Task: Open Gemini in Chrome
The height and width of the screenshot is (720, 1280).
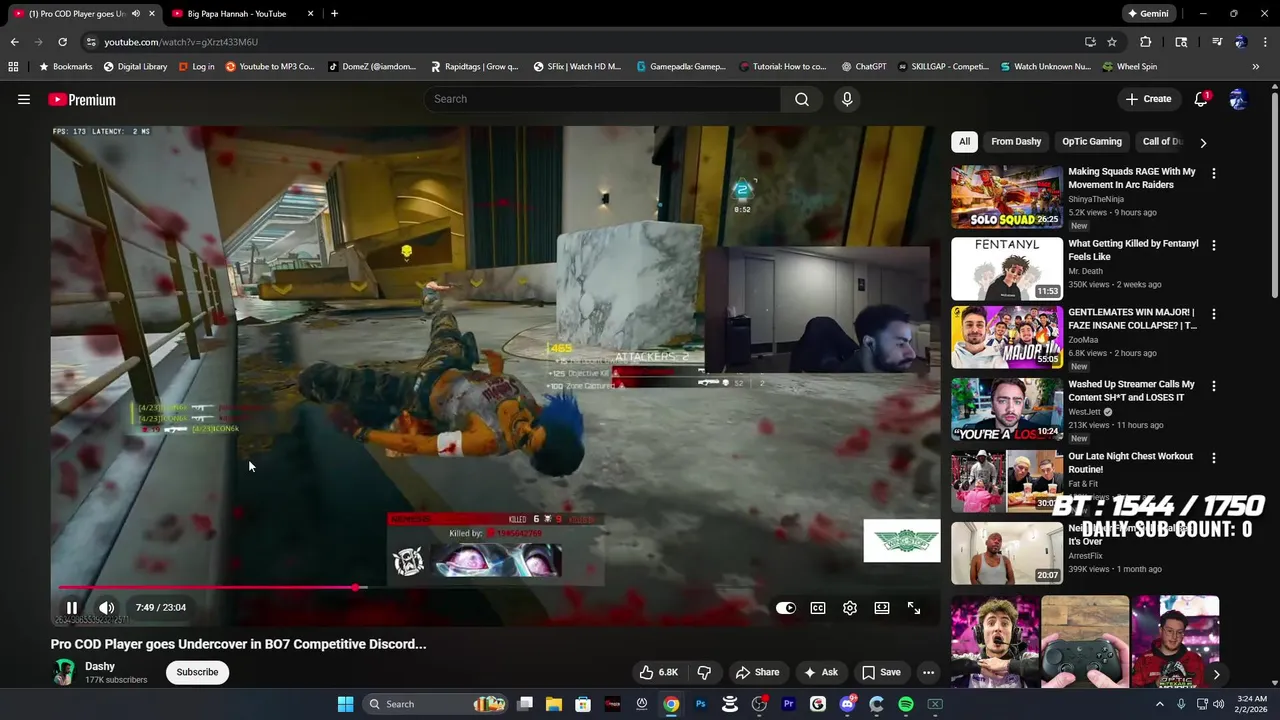Action: pos(1148,14)
